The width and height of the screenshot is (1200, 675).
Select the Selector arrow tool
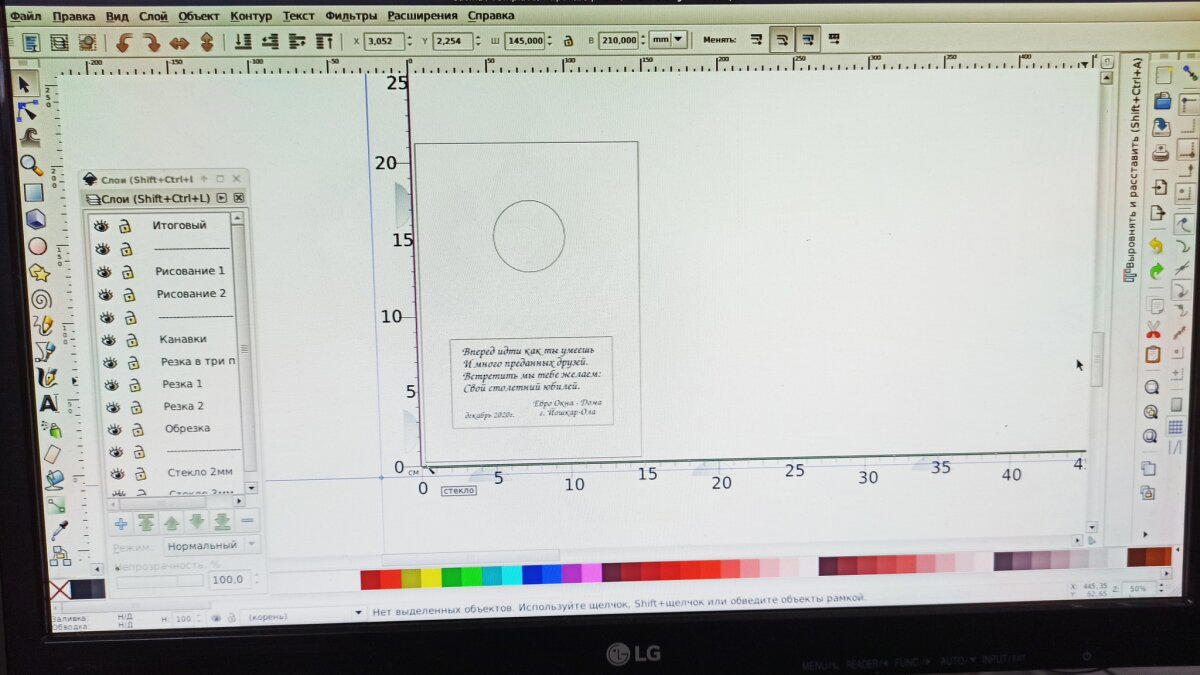pyautogui.click(x=24, y=84)
